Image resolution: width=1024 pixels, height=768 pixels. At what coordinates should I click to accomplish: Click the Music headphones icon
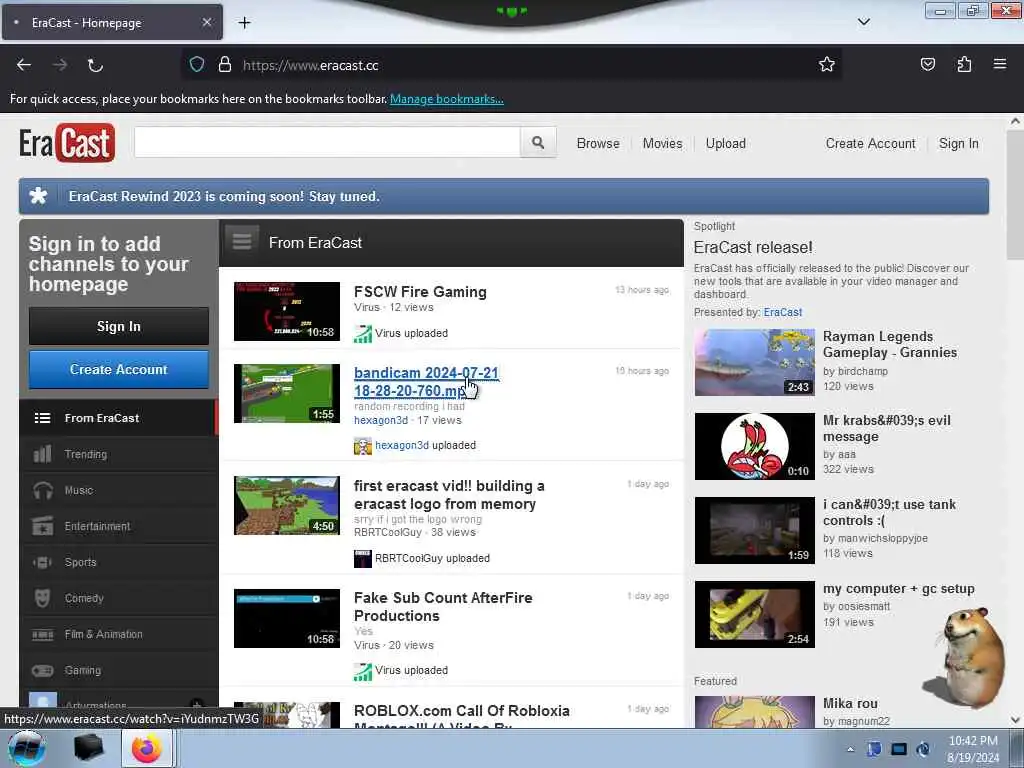point(42,490)
